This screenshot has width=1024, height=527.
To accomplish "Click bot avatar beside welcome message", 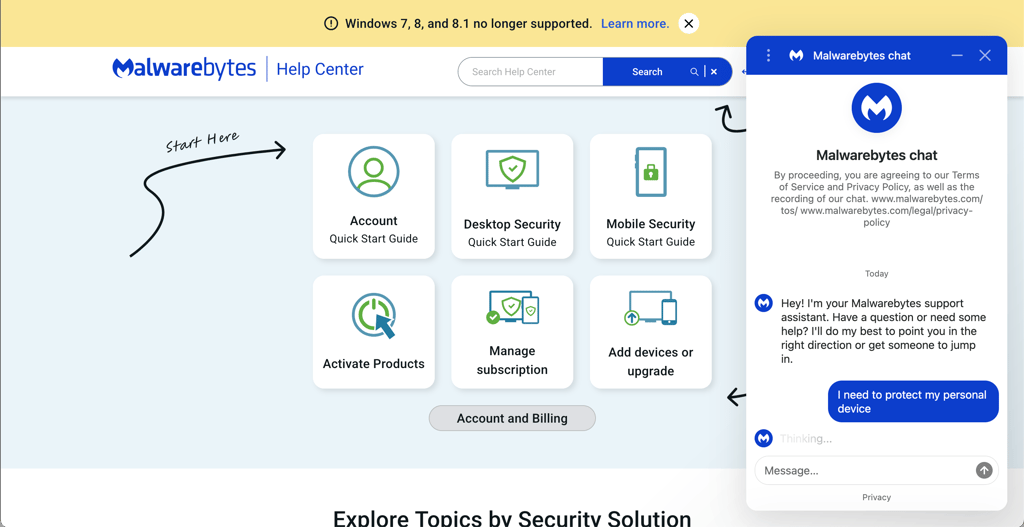I will (763, 303).
